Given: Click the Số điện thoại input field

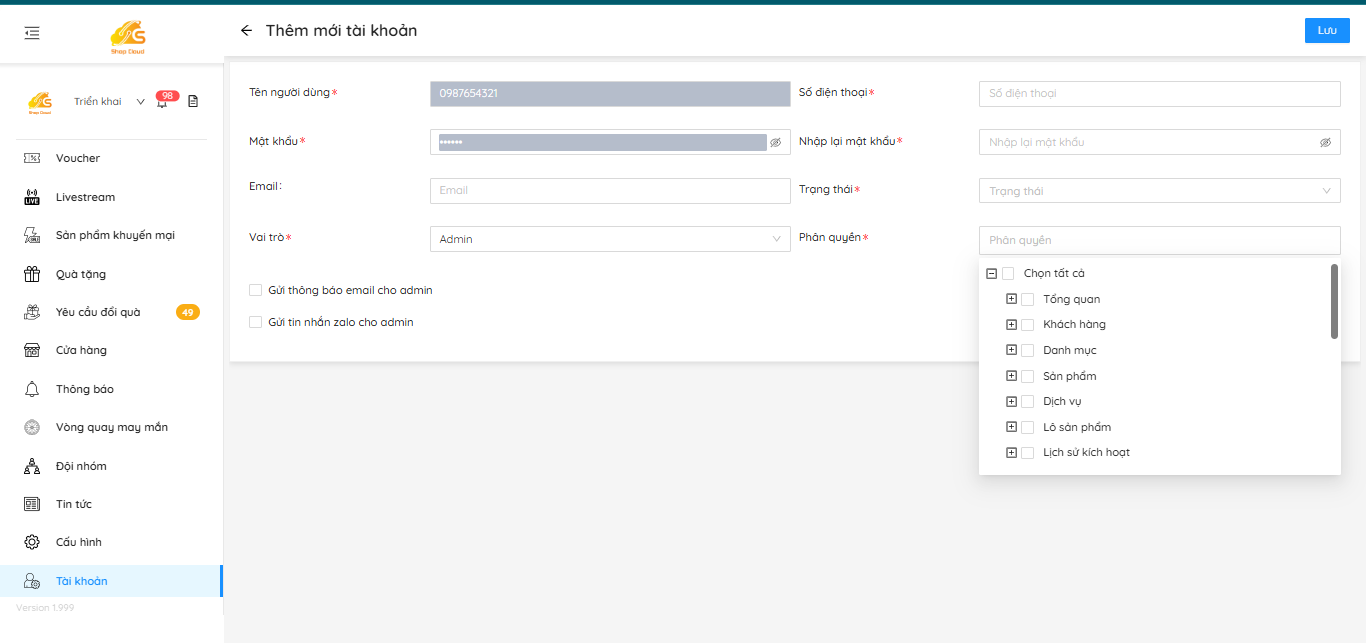Looking at the screenshot, I should (x=1159, y=93).
